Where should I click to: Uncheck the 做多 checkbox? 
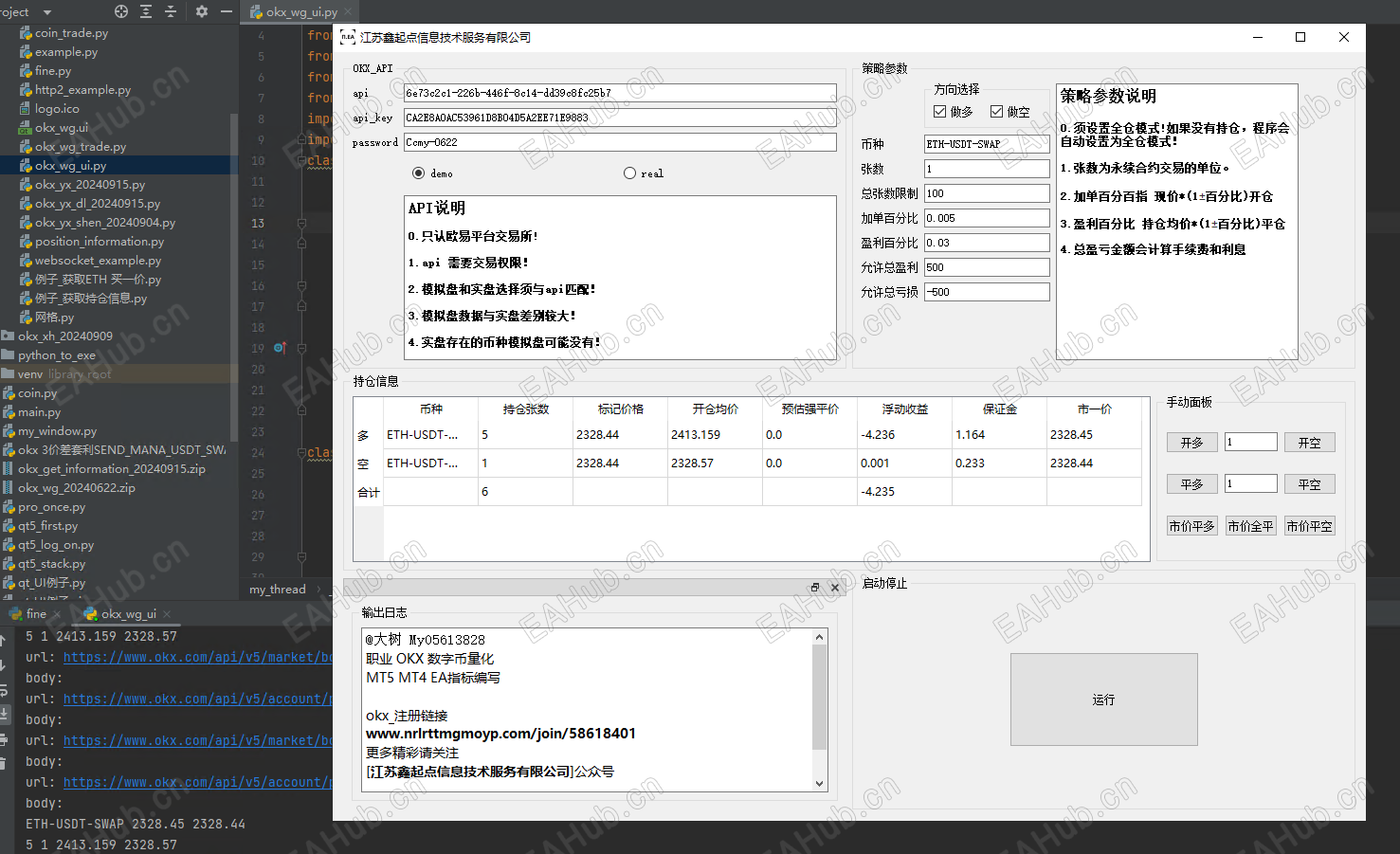tap(940, 112)
